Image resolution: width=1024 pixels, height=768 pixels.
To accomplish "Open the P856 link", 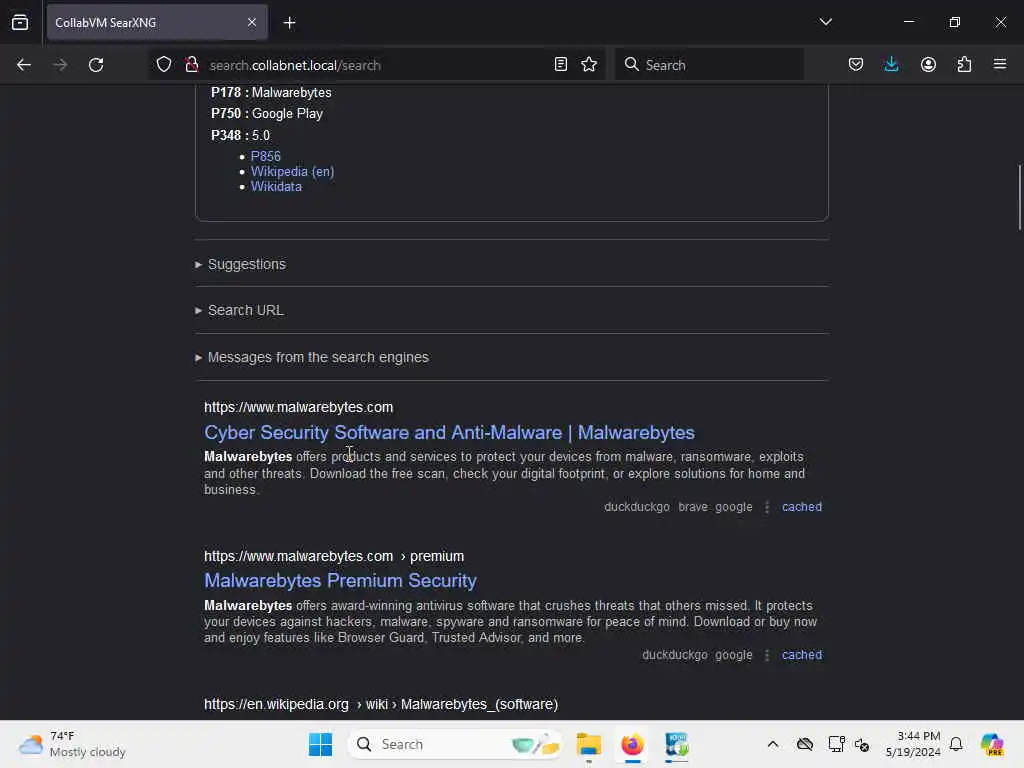I will tap(266, 156).
